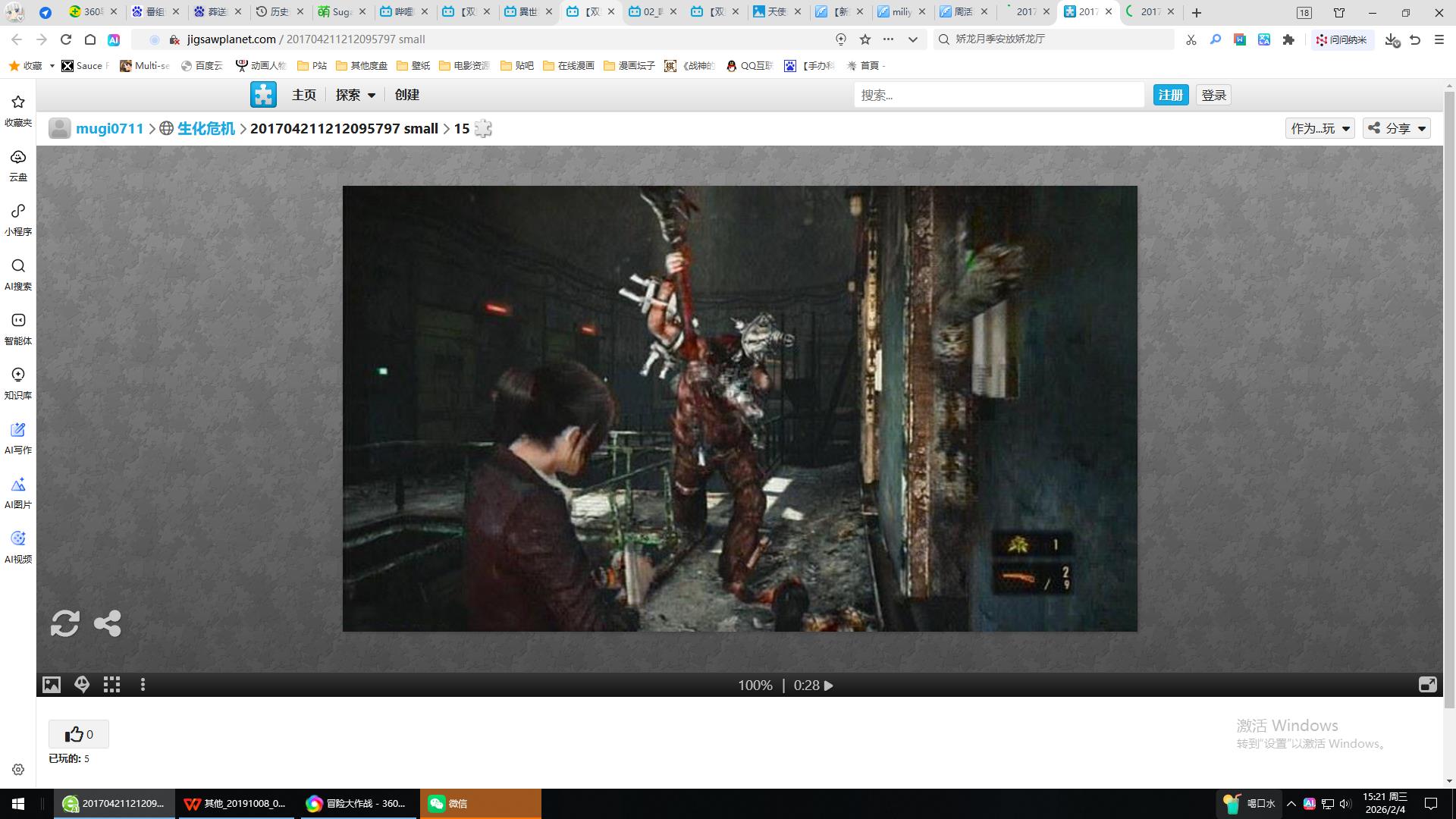Open the 作为...玩 dropdown

(1319, 128)
